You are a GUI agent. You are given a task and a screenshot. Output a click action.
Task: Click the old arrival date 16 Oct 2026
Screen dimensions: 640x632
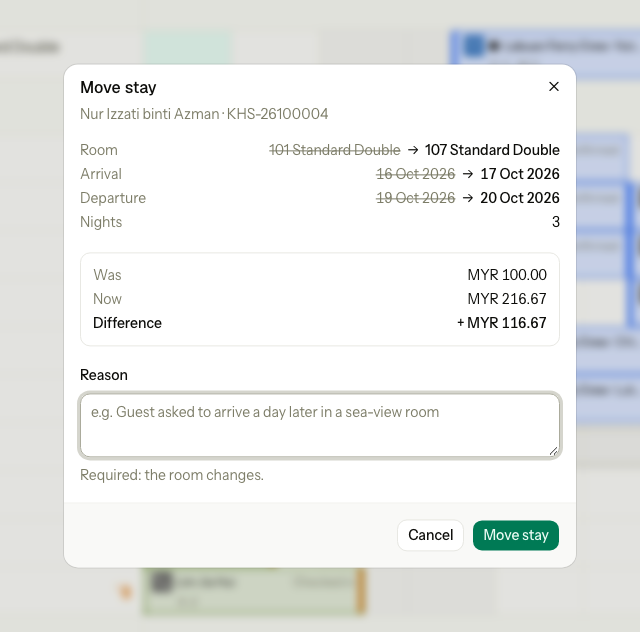tap(415, 174)
